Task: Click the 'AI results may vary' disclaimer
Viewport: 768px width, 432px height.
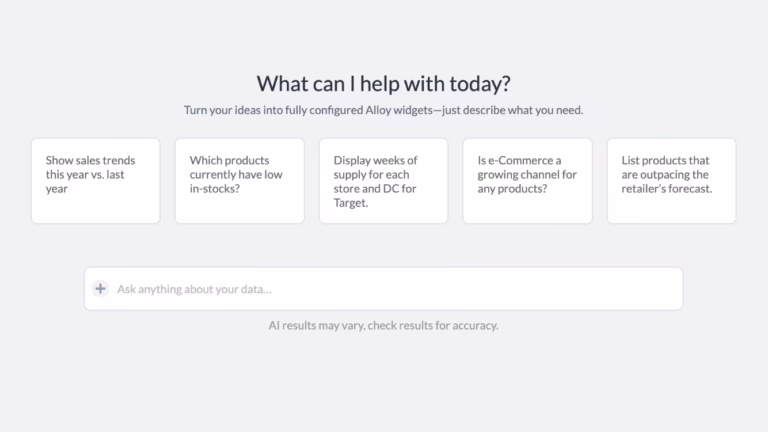Action: tap(384, 325)
